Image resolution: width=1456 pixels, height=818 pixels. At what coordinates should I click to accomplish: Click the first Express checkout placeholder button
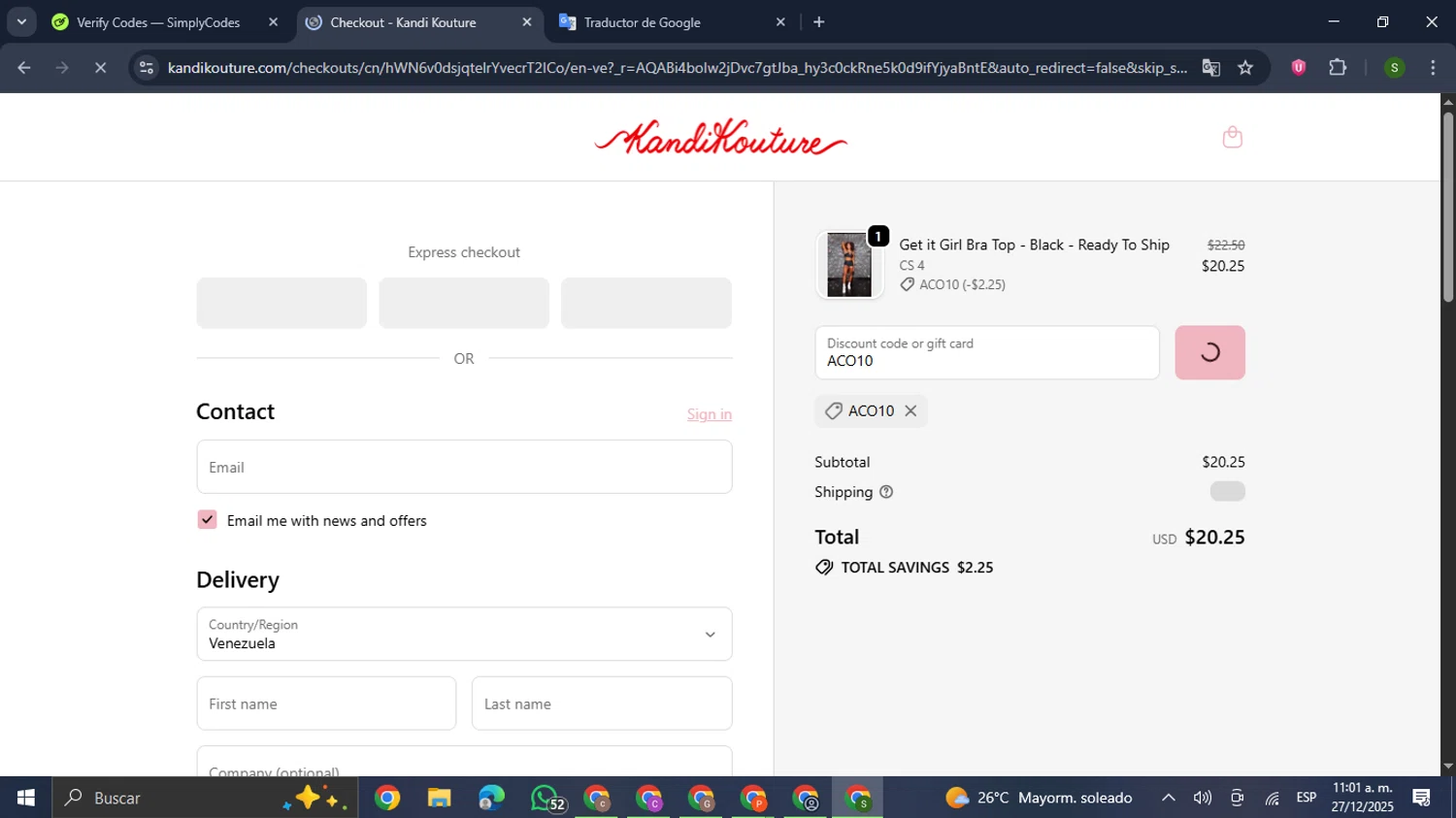tap(281, 303)
